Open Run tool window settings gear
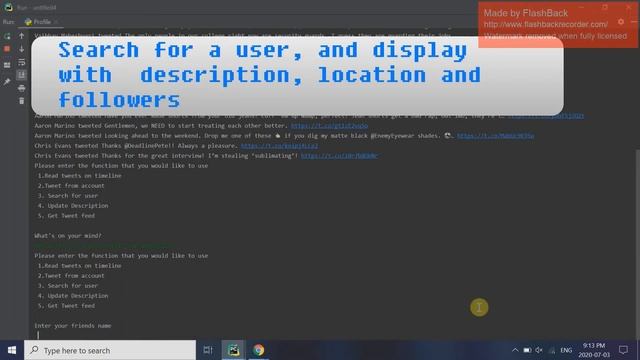640x360 pixels. point(621,22)
